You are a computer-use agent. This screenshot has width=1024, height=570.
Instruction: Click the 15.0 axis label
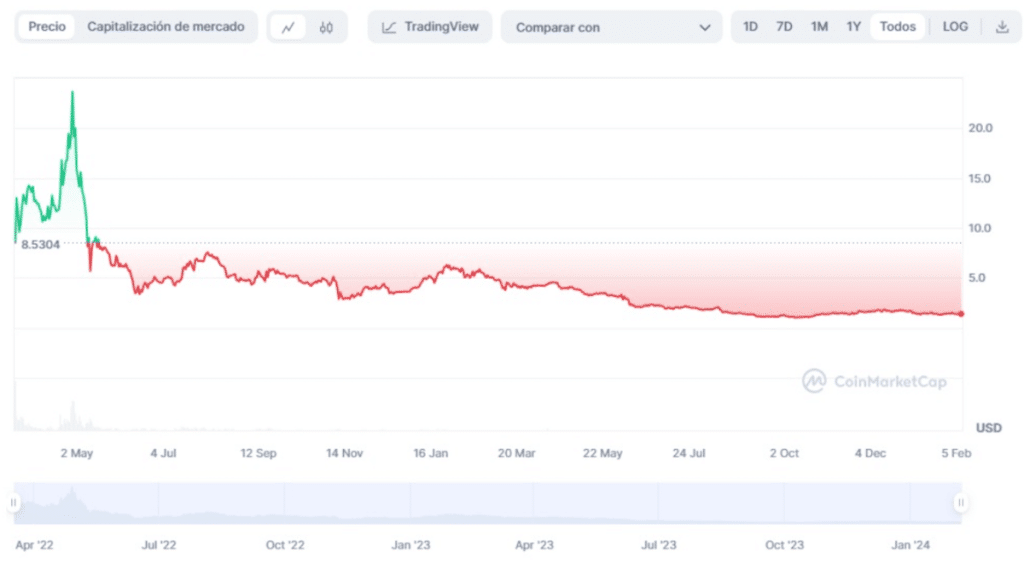click(x=979, y=178)
